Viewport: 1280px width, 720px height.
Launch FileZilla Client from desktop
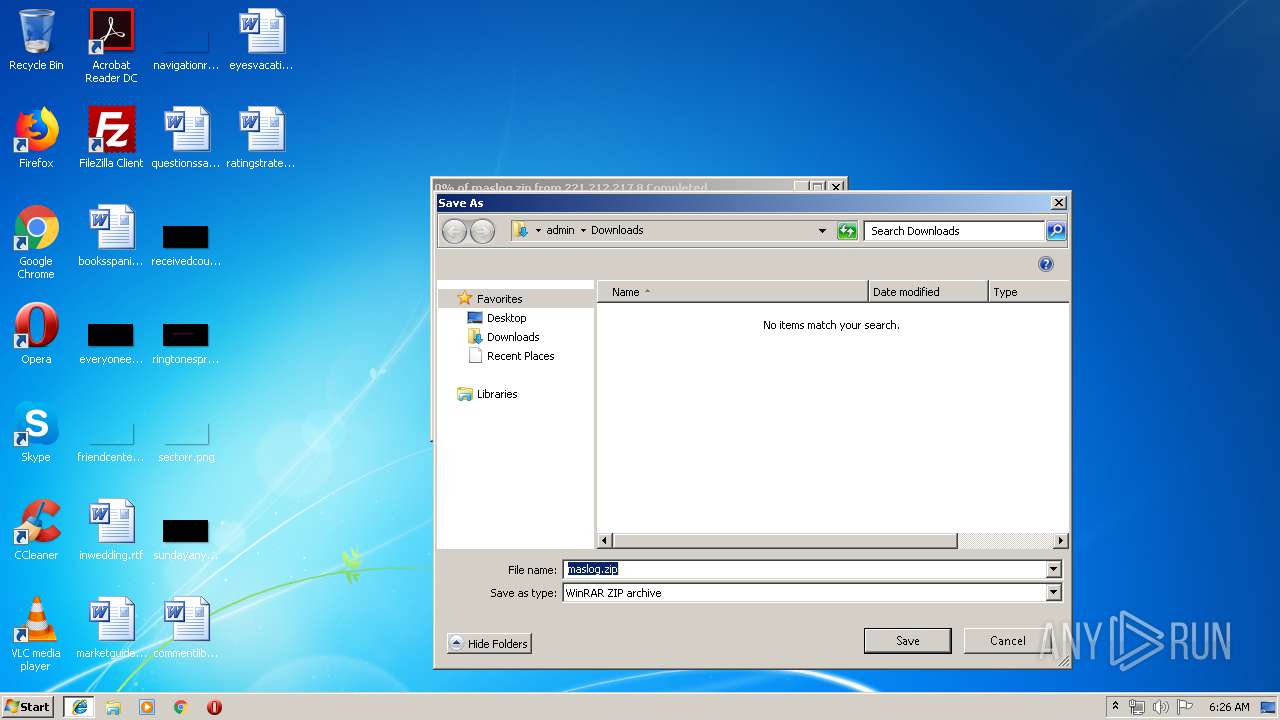(x=111, y=138)
